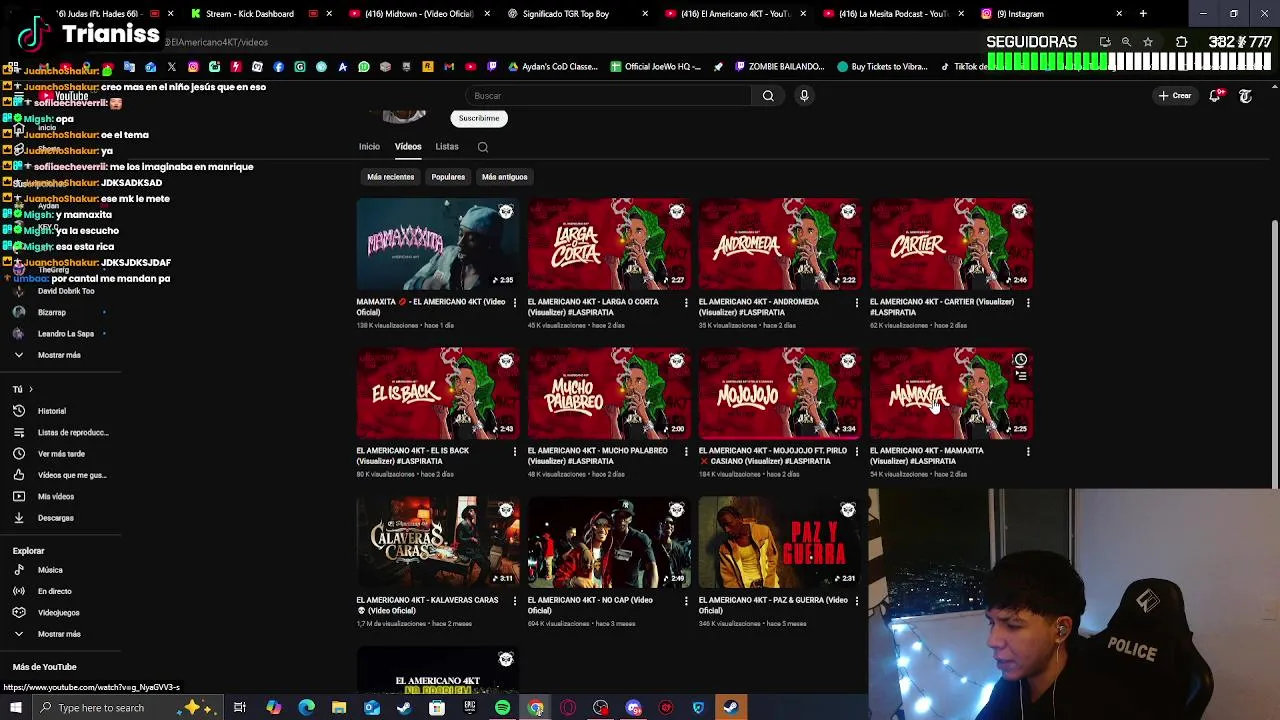The width and height of the screenshot is (1280, 720).
Task: Expand Mostrar más under Explorar
Action: tap(59, 634)
